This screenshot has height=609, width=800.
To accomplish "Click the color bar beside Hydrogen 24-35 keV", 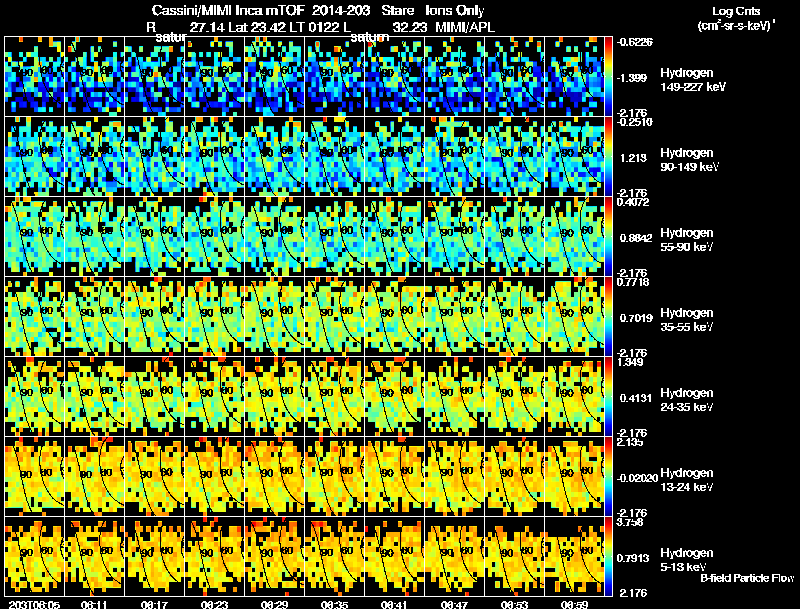I will click(x=608, y=397).
